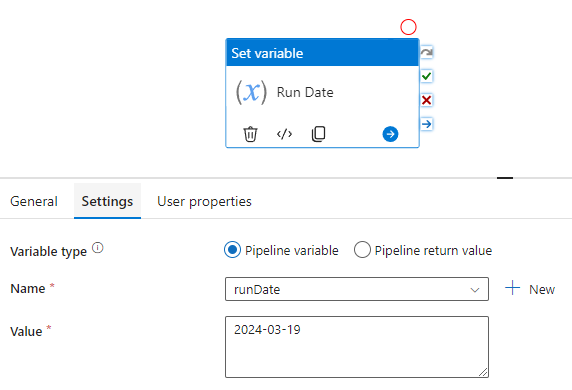Grab the panel divider collapse handle
Viewport: 572px width, 390px height.
[x=505, y=178]
